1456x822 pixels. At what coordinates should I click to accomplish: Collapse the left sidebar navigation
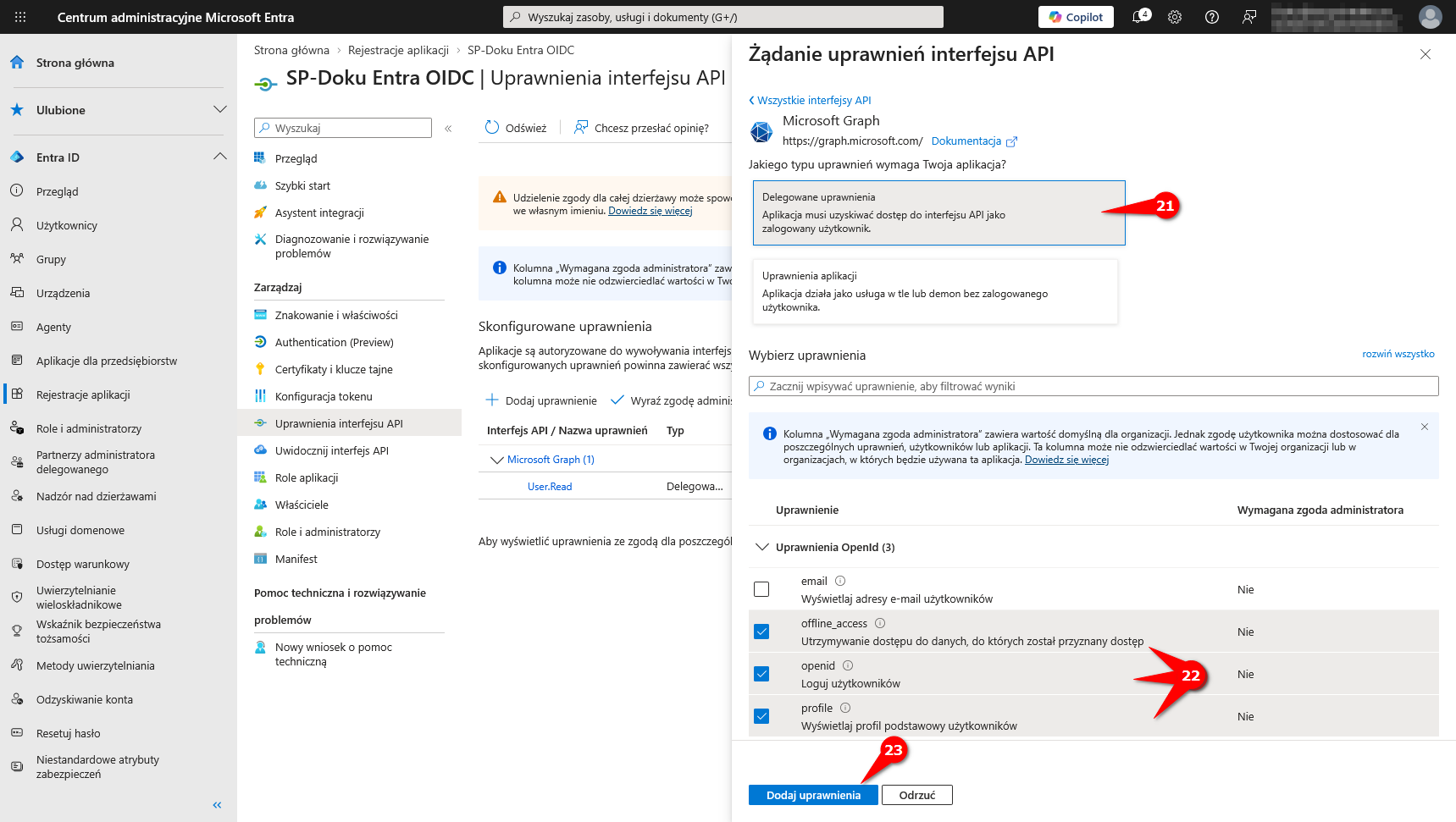[217, 805]
